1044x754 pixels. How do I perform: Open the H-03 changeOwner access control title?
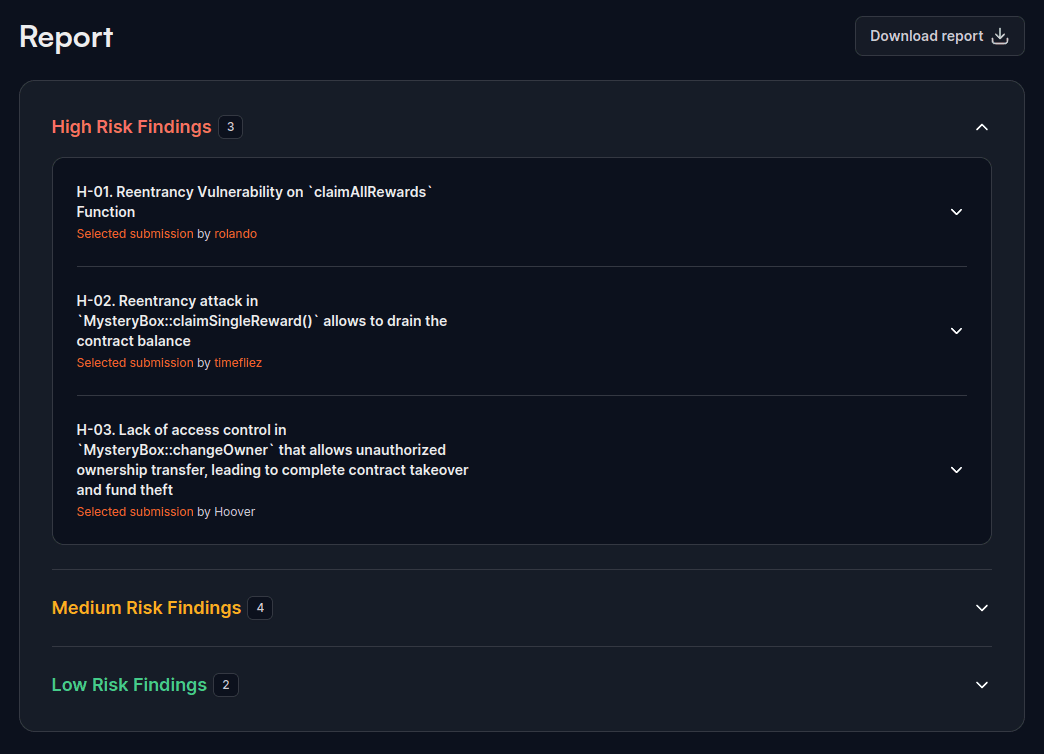coord(272,460)
